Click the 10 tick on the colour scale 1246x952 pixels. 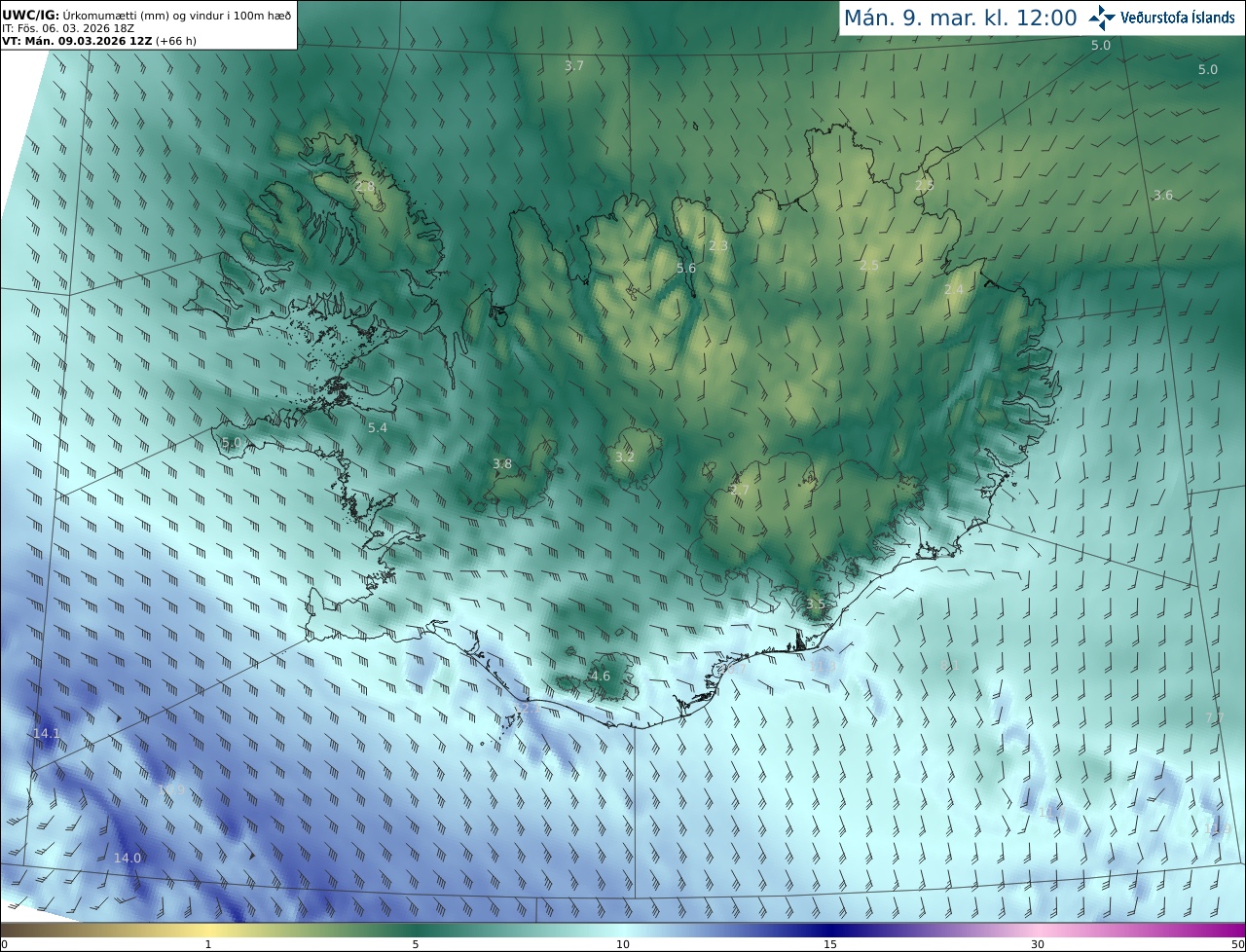click(623, 944)
